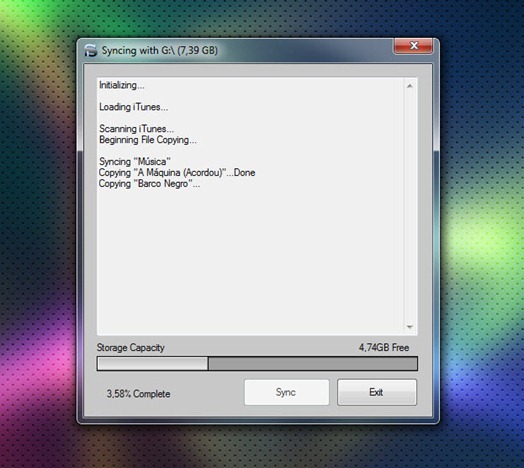Click the Sync button
The image size is (524, 468).
point(286,392)
